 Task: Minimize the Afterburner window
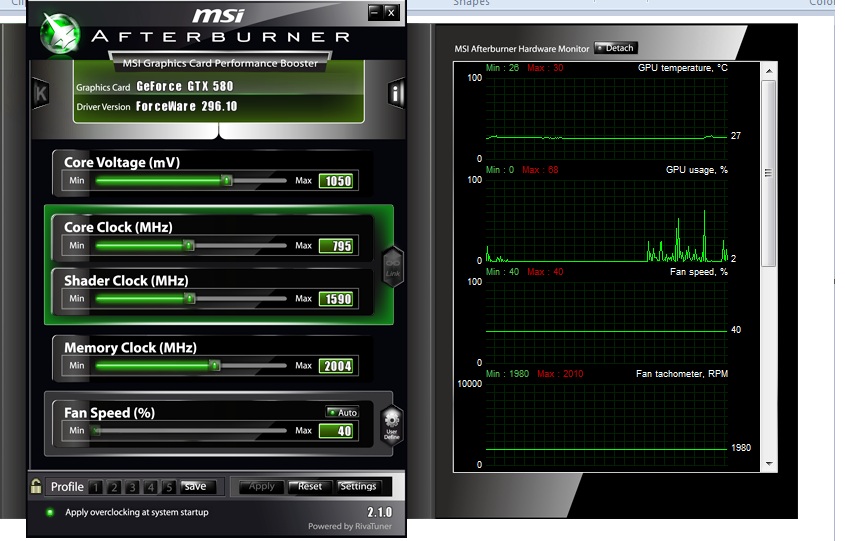point(375,12)
